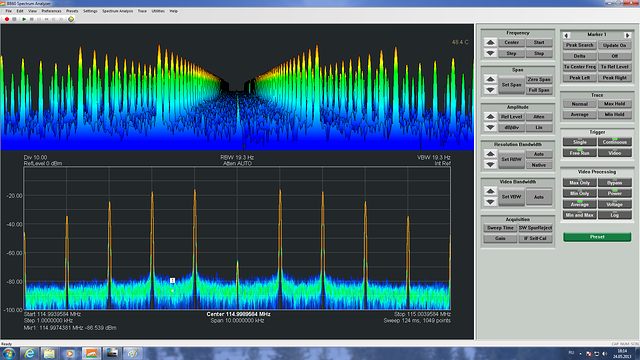Viewport: 640px width, 360px height.
Task: Toggle the marker Update On button
Action: tap(615, 45)
